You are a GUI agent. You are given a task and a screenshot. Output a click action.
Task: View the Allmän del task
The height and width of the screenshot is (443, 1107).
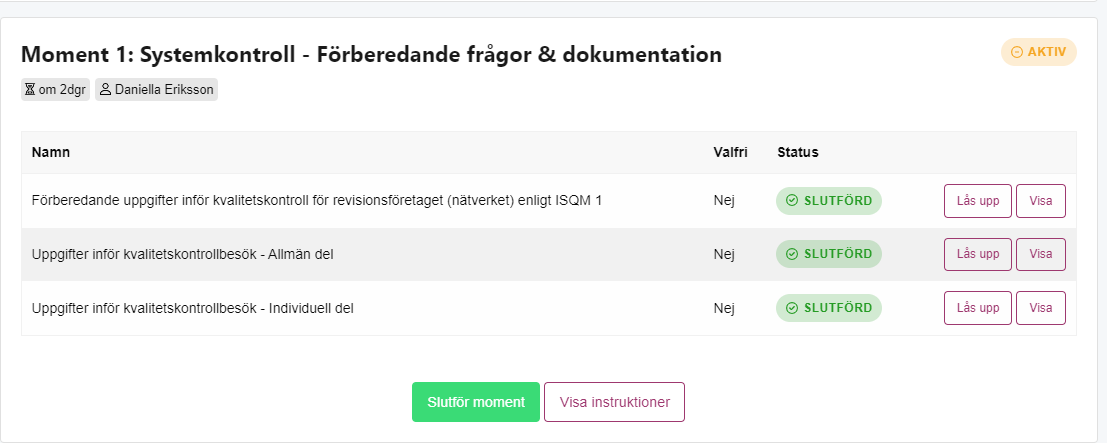coord(1041,254)
